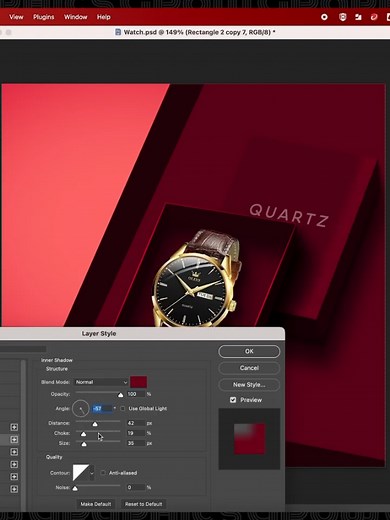Click the Opacity value field
The height and width of the screenshot is (520, 390).
click(x=136, y=394)
